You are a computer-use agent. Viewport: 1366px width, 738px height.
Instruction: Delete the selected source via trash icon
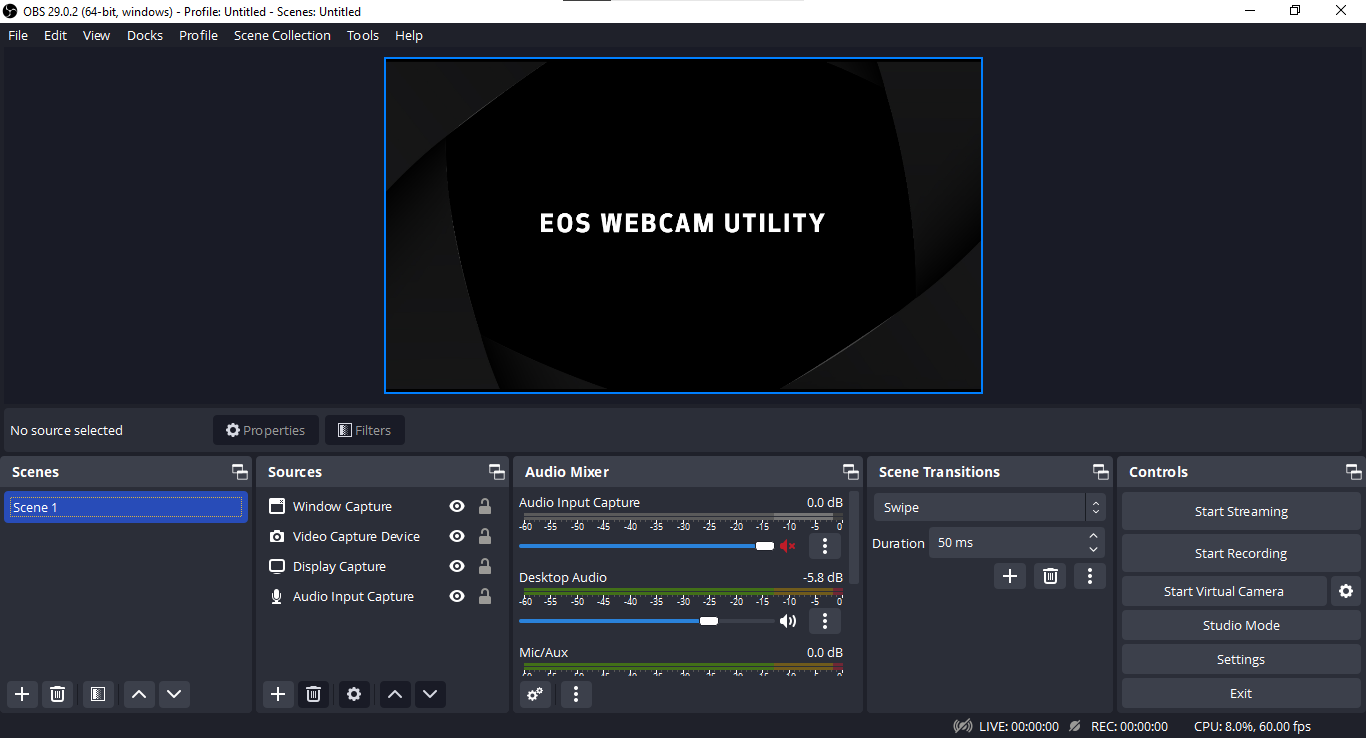pyautogui.click(x=313, y=694)
